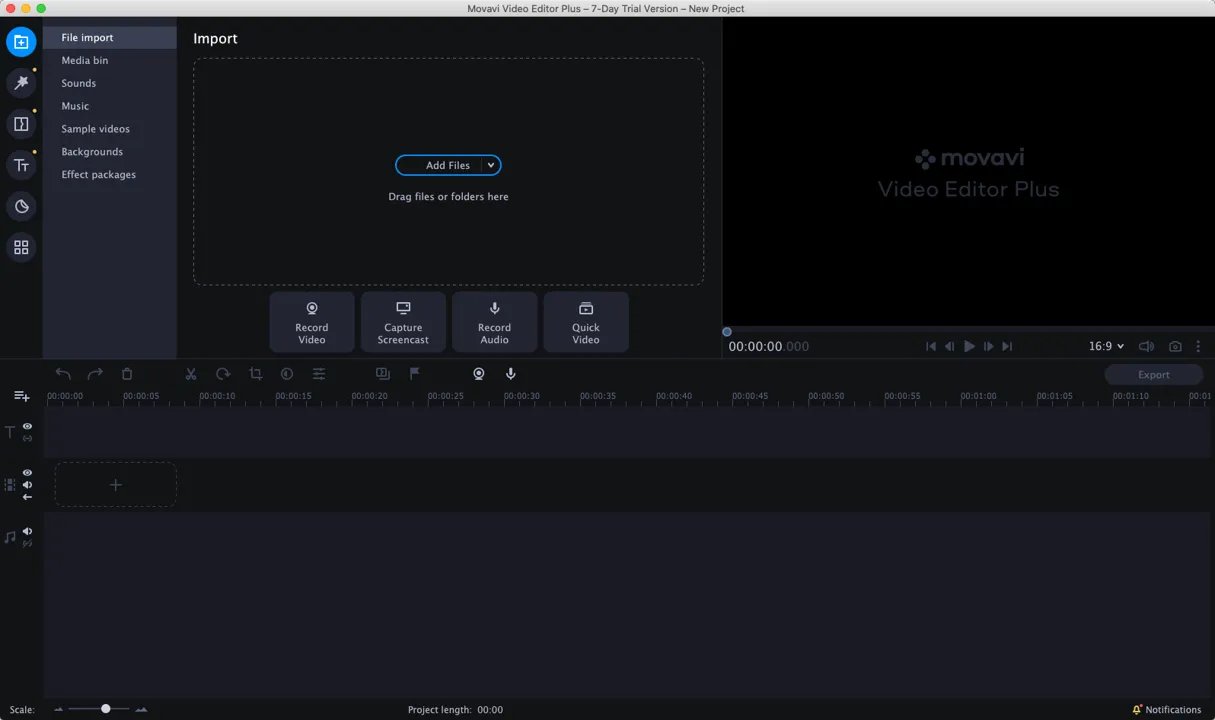The height and width of the screenshot is (720, 1215).
Task: Start voiceover recording with microphone icon
Action: [511, 373]
